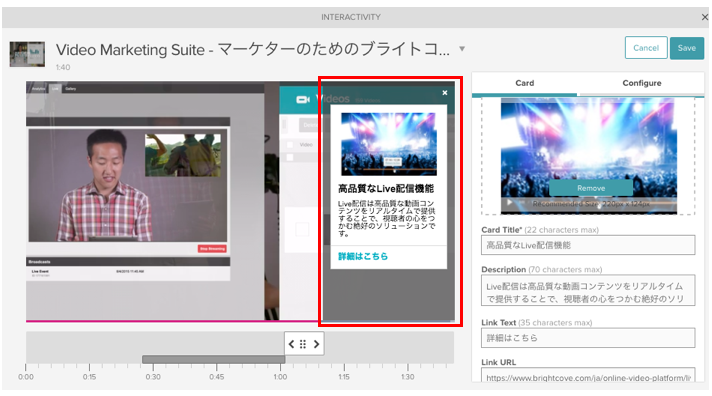This screenshot has height=396, width=712.
Task: Click the drag grip dots on the timeline handle
Action: [x=303, y=344]
